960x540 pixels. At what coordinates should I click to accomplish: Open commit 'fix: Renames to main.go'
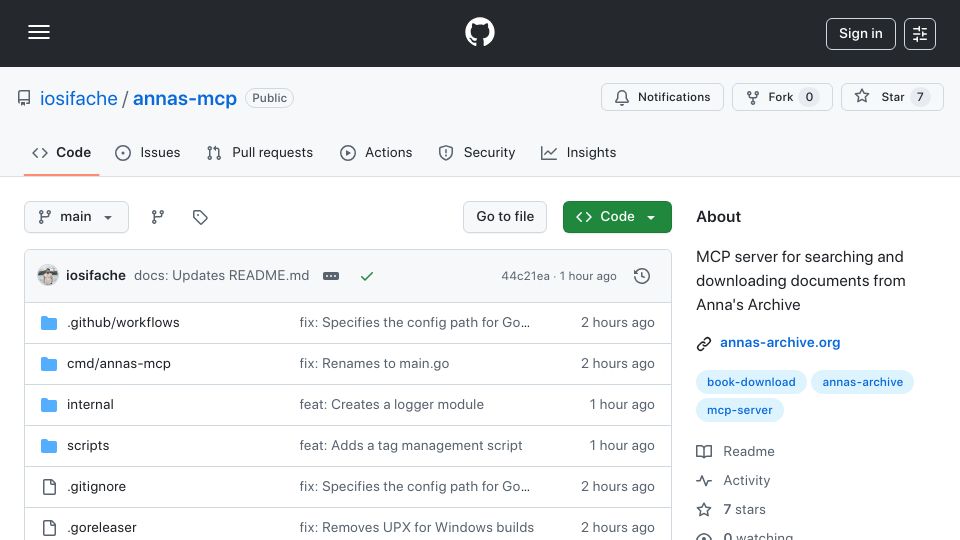pos(374,364)
